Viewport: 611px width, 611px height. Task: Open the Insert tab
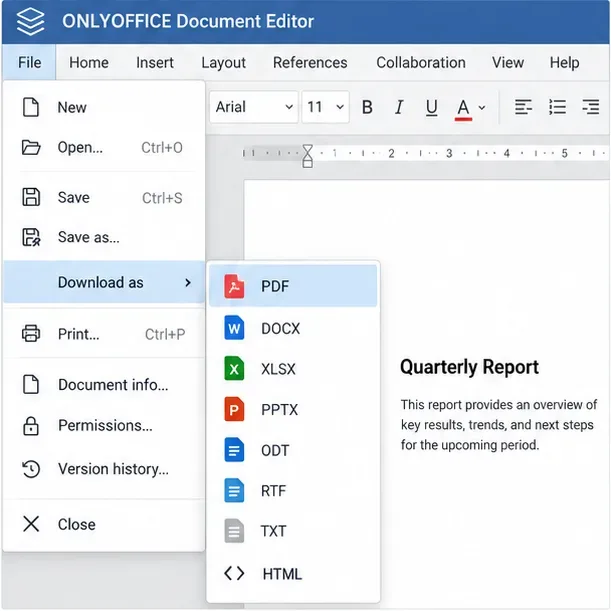155,62
